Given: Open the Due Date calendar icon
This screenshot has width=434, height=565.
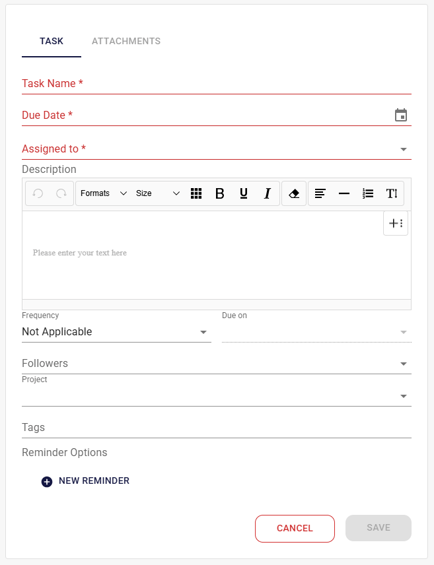Looking at the screenshot, I should pos(401,115).
